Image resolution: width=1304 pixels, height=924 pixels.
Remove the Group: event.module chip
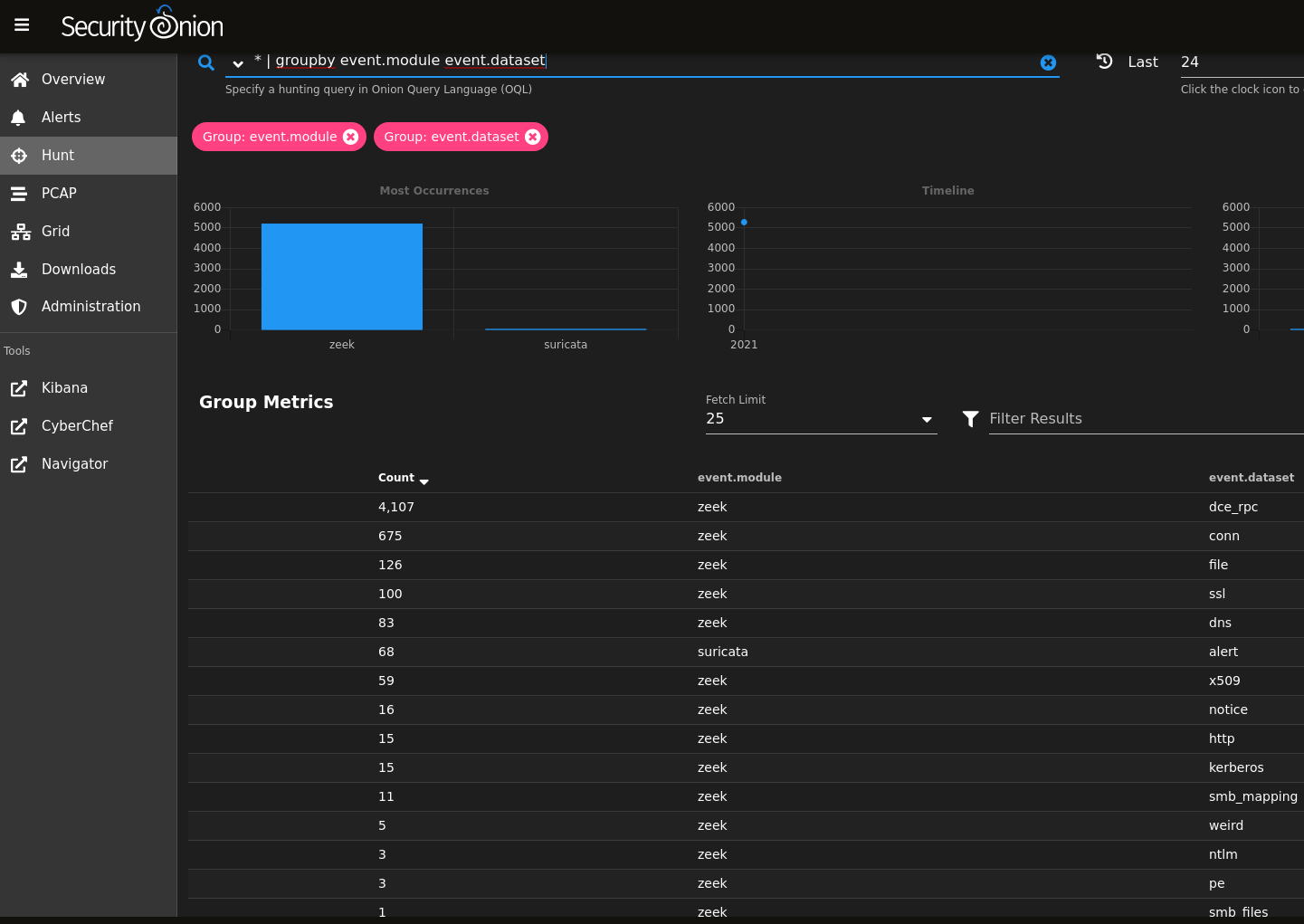[x=351, y=137]
